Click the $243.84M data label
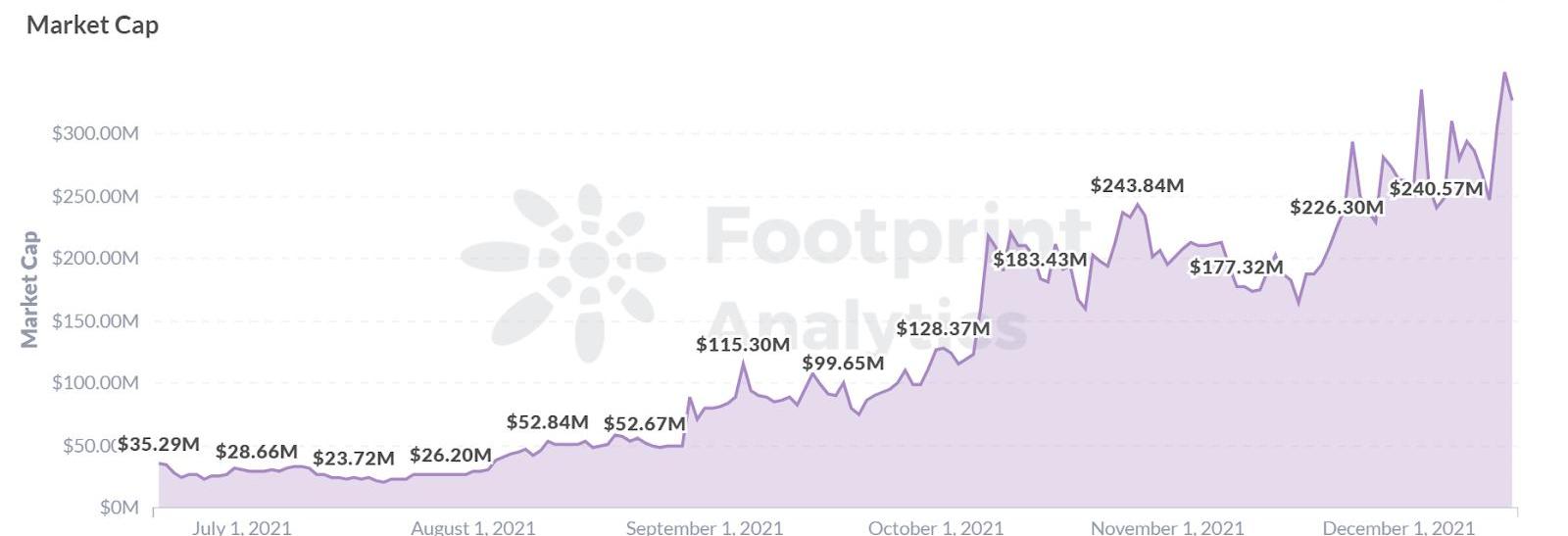The image size is (1568, 536). (1137, 185)
